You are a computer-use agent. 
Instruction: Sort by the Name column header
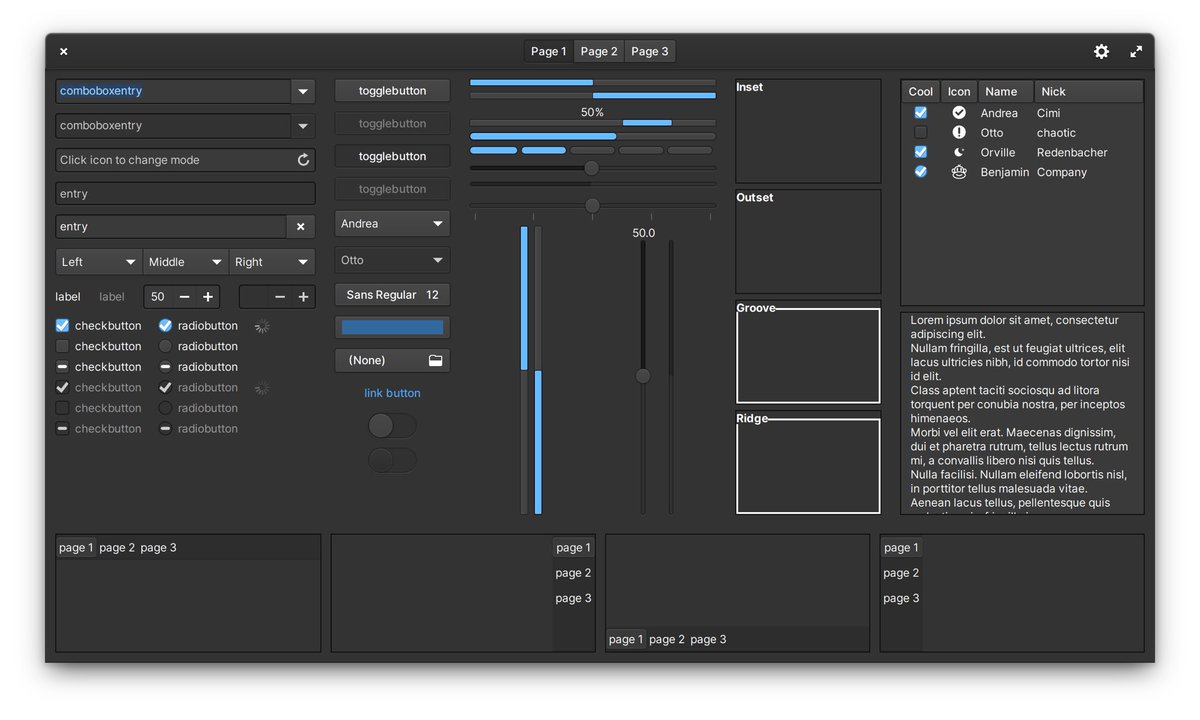coord(1006,92)
